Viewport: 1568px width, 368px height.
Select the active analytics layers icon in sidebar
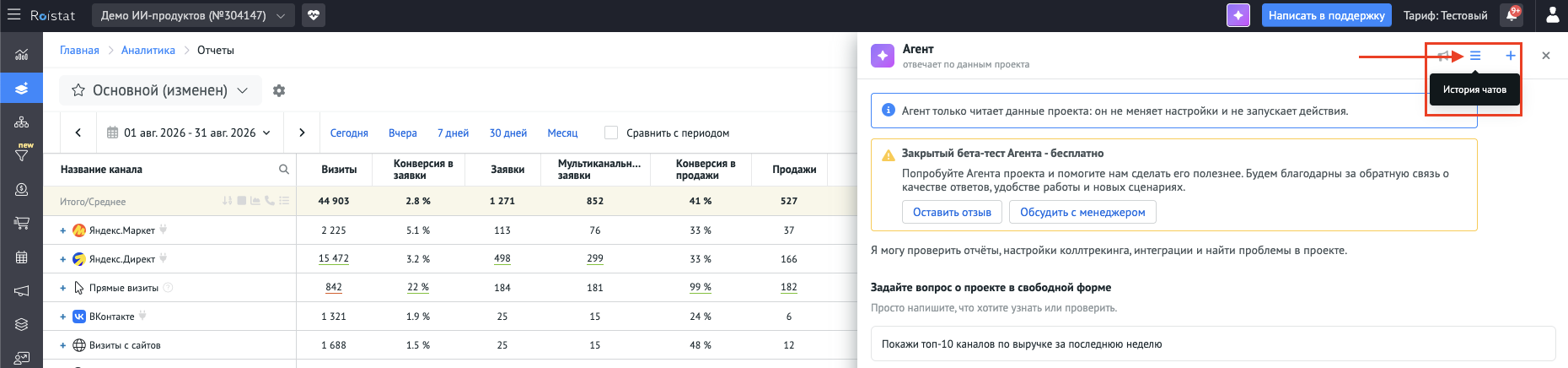coord(21,88)
